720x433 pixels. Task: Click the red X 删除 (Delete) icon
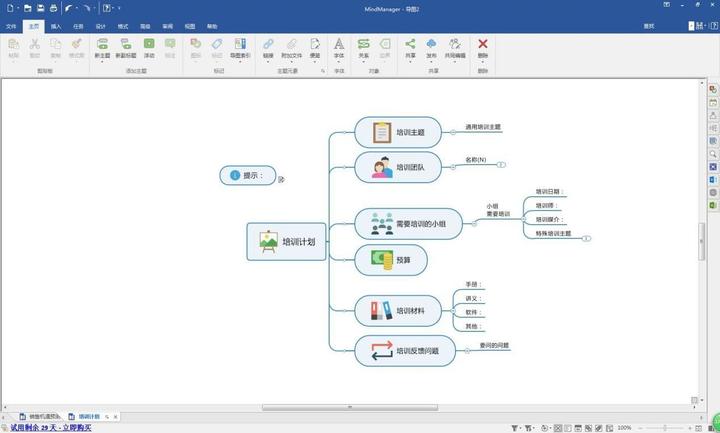(483, 44)
